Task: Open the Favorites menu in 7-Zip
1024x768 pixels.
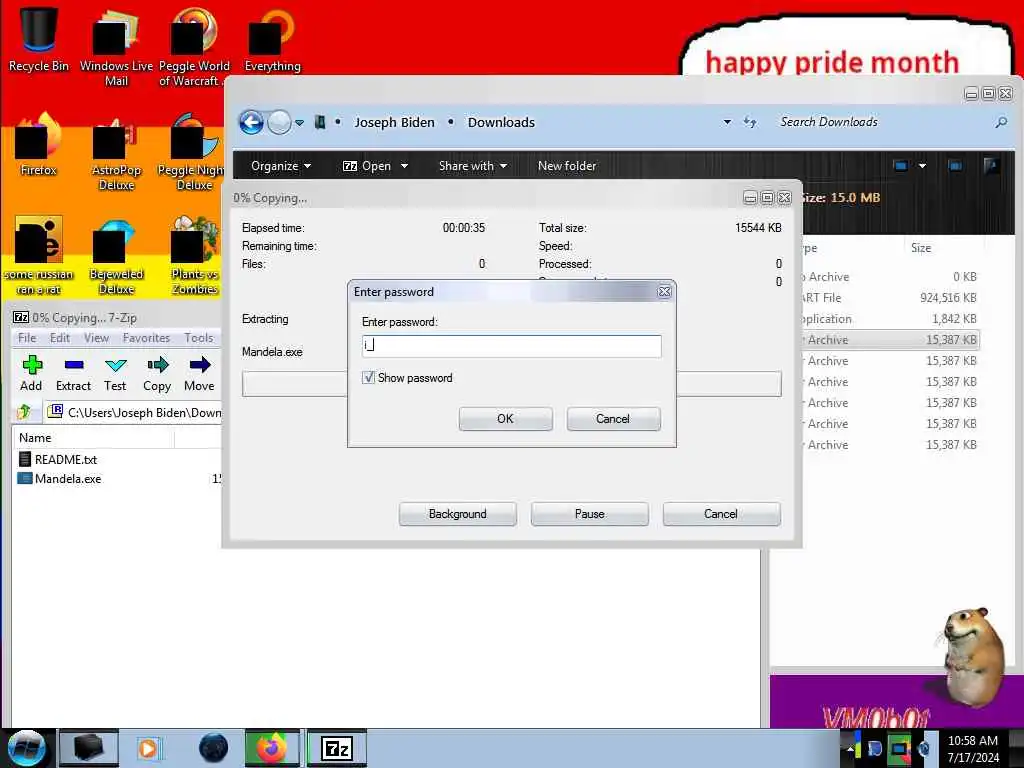Action: point(146,338)
